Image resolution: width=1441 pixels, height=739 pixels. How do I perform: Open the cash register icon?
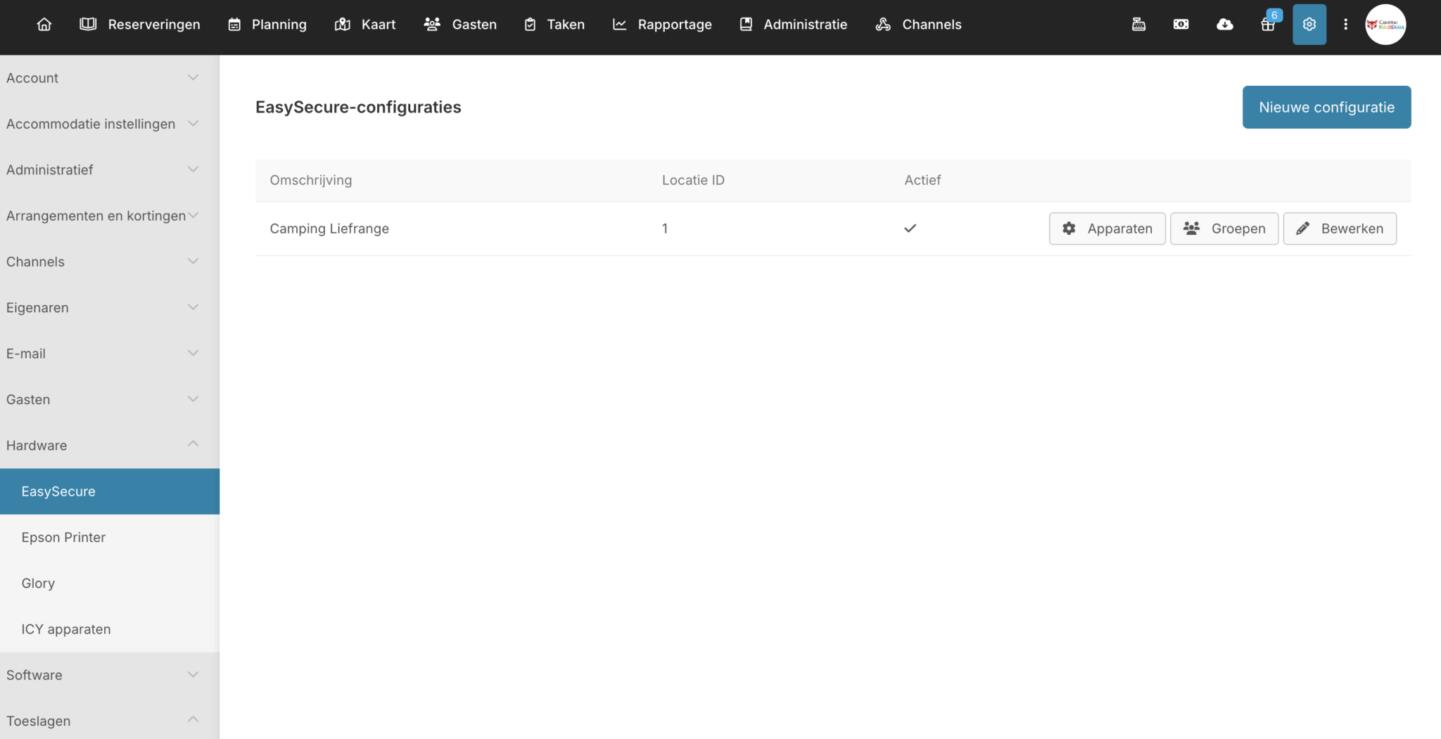(x=1138, y=24)
